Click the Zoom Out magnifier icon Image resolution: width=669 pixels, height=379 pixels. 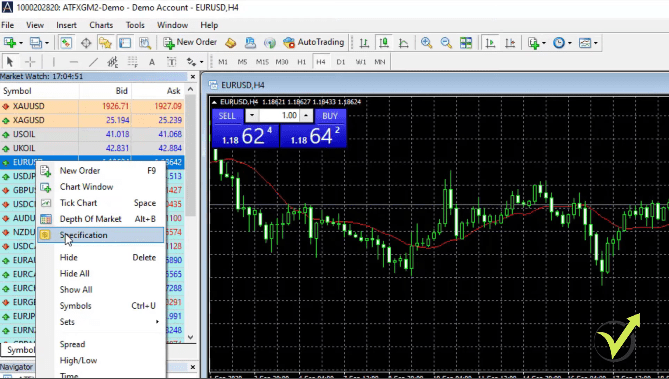(x=446, y=43)
